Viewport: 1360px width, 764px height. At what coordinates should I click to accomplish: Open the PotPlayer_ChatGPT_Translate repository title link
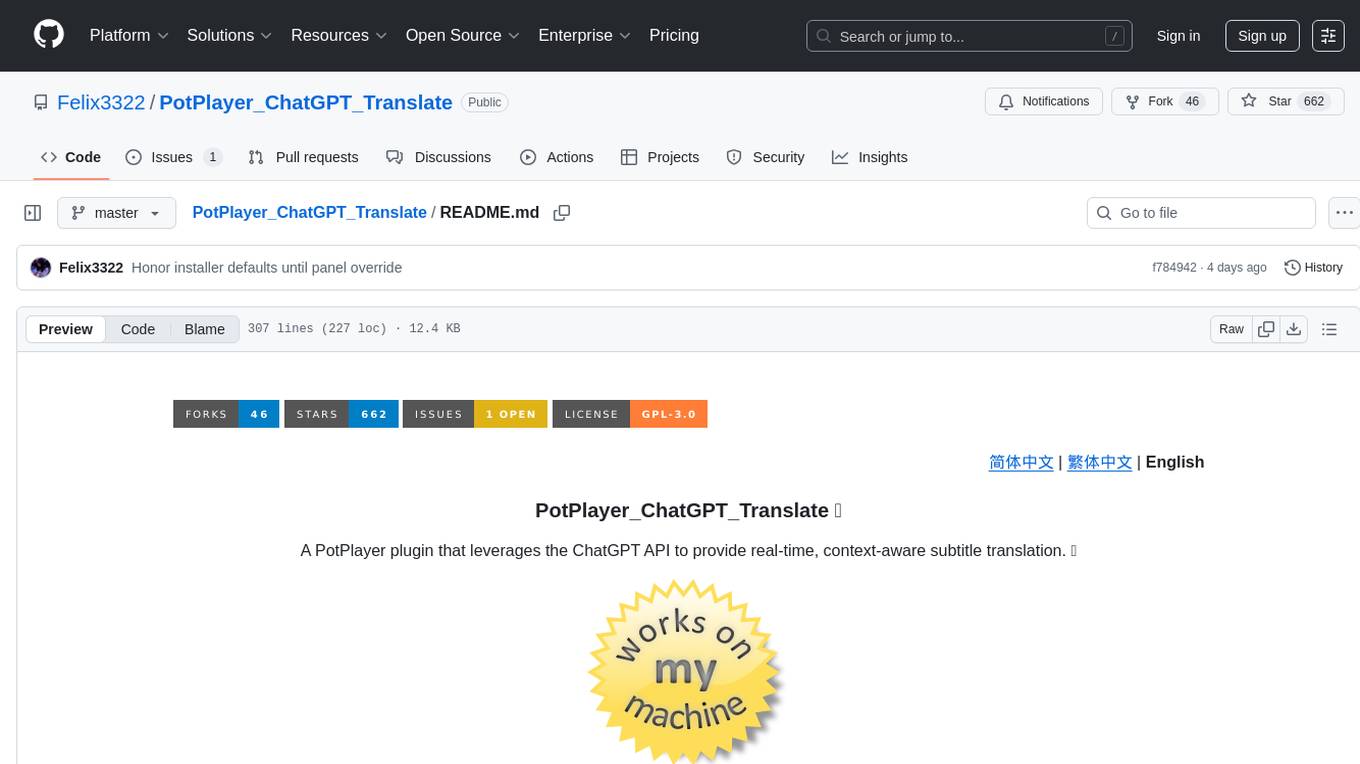(x=306, y=102)
